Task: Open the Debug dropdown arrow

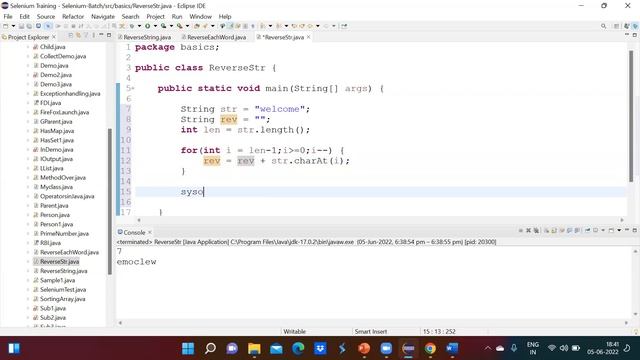Action: 139,26
